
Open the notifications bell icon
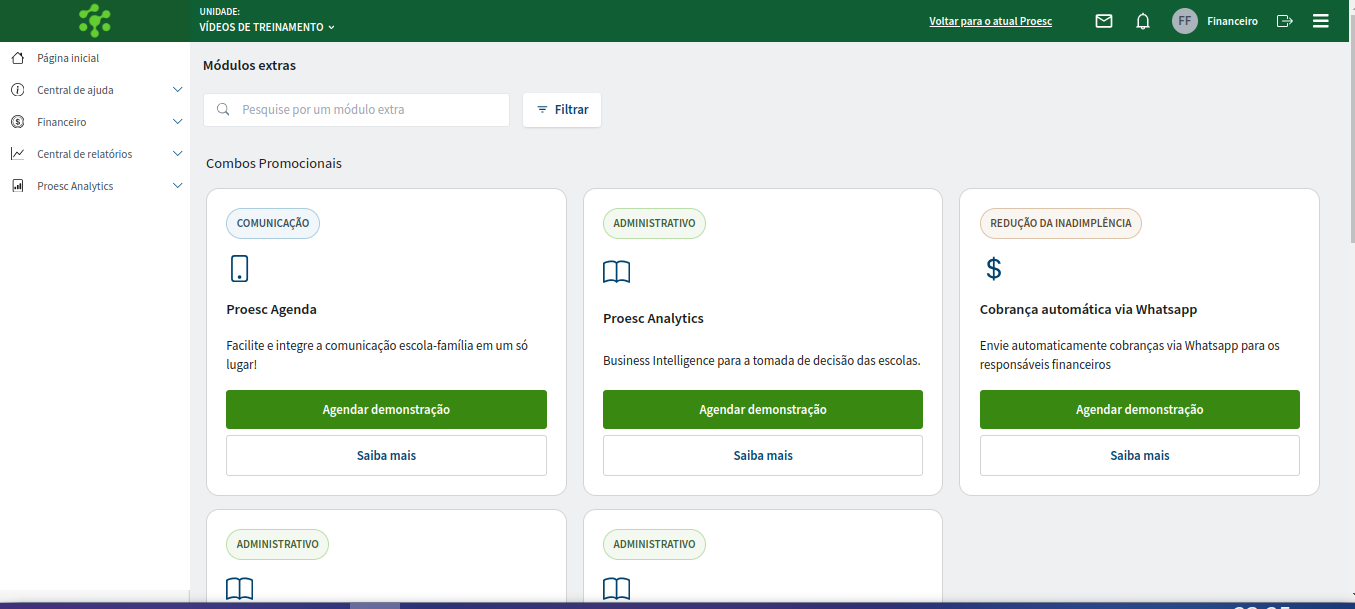[1143, 21]
